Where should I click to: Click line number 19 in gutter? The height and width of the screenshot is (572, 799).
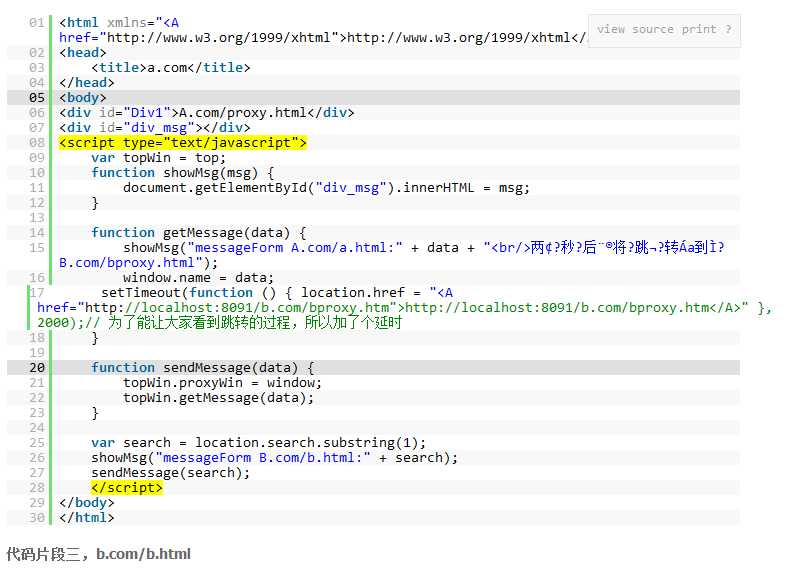coord(37,352)
